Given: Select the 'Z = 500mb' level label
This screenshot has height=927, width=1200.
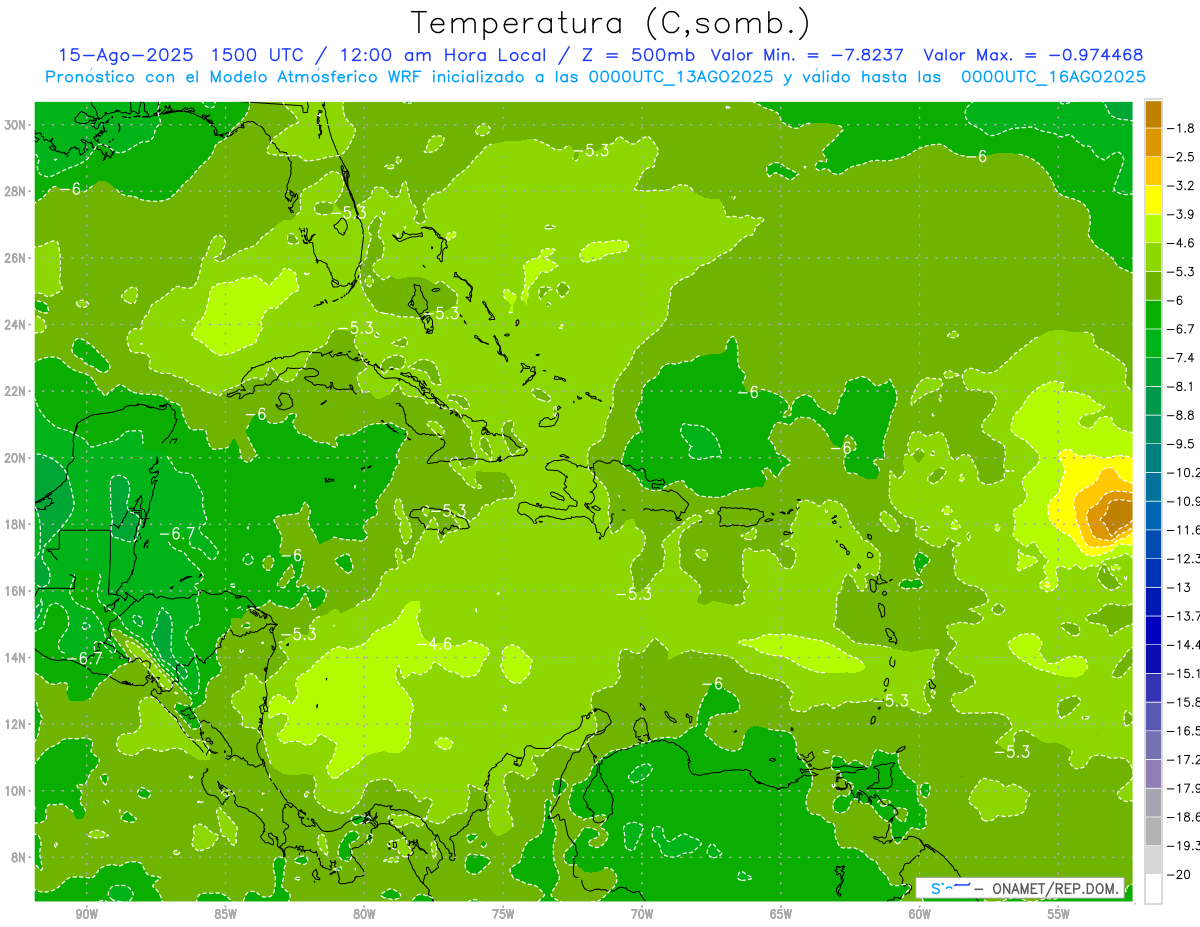Looking at the screenshot, I should 638,55.
